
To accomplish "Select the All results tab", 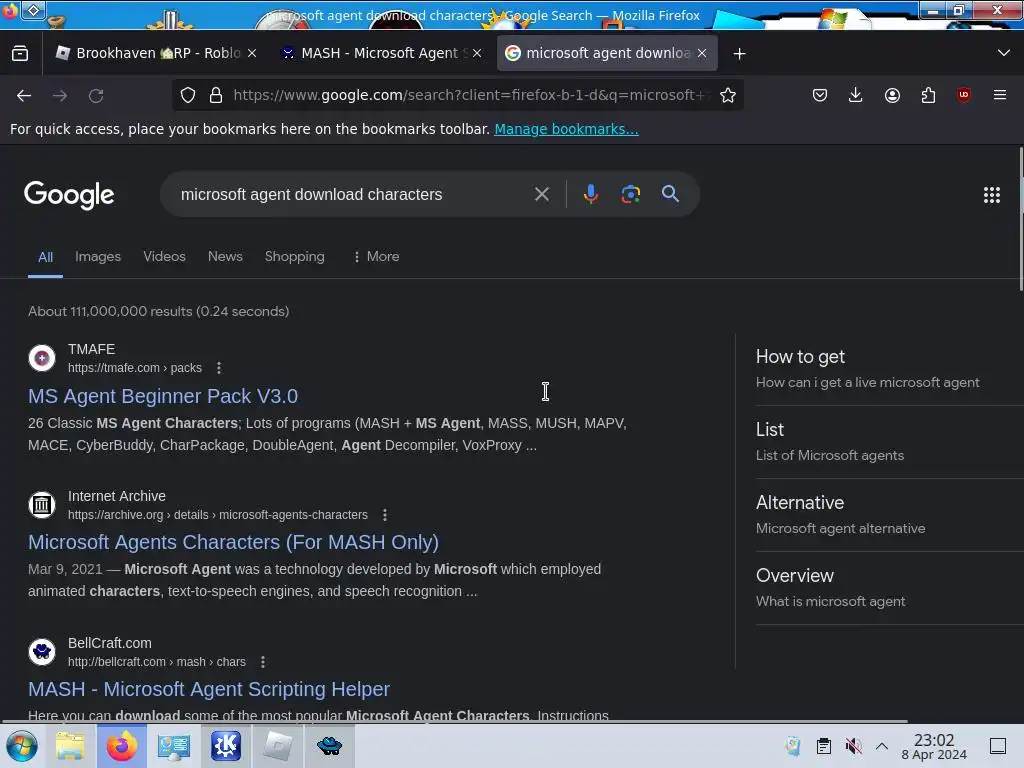I will click(x=45, y=257).
